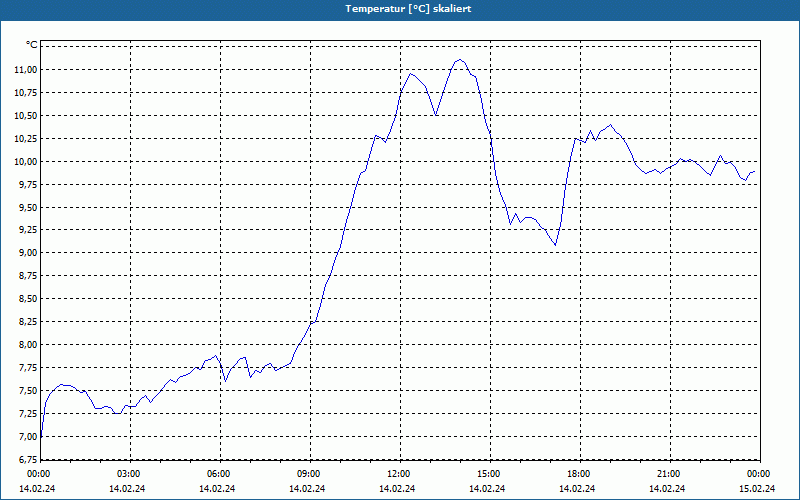This screenshot has width=800, height=500.
Task: Click the 10,25 y-axis label
Action: [26, 138]
